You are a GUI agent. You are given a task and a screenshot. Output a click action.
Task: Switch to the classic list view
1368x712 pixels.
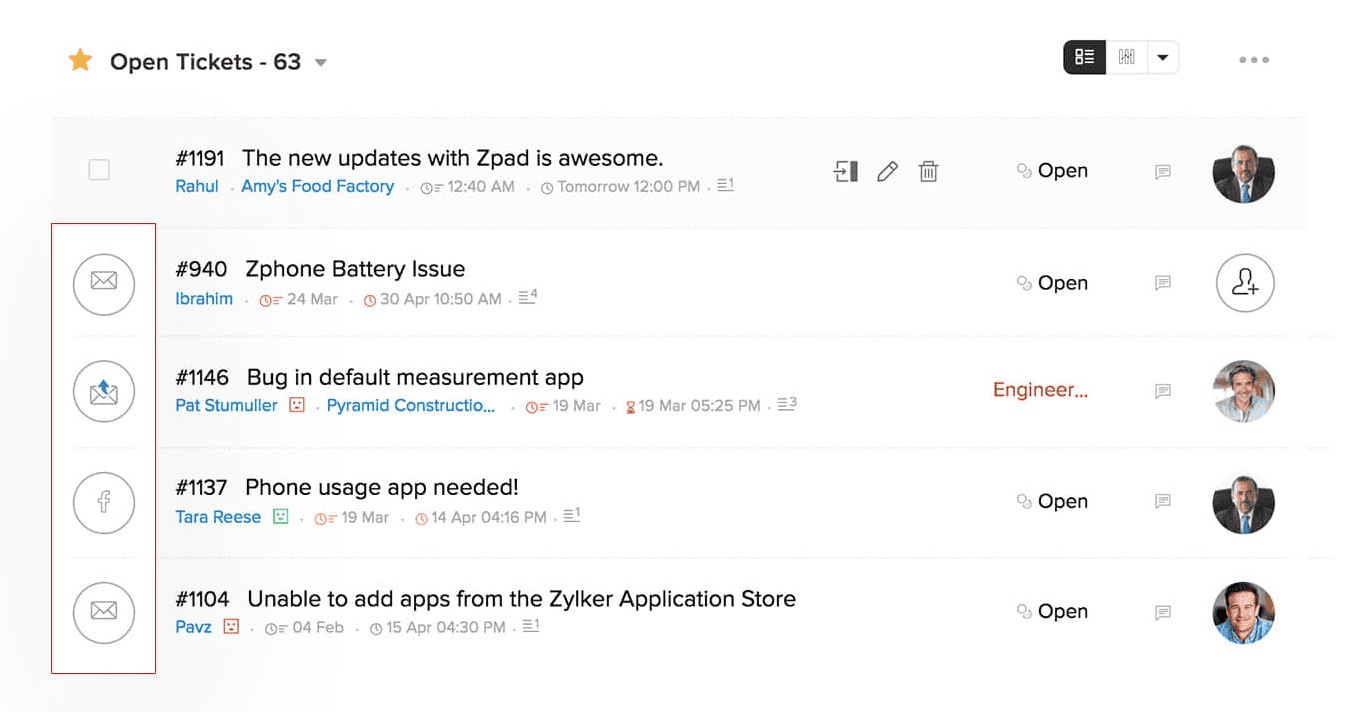coord(1085,58)
